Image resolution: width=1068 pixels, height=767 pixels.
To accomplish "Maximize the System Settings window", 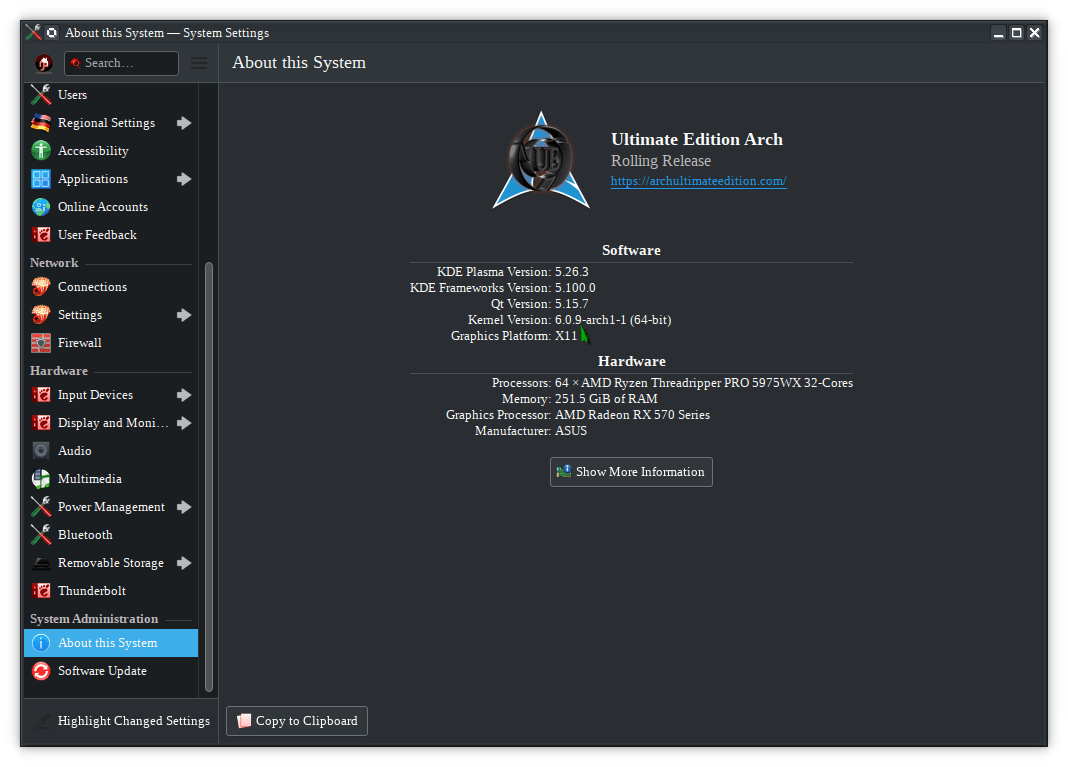I will coord(1016,33).
